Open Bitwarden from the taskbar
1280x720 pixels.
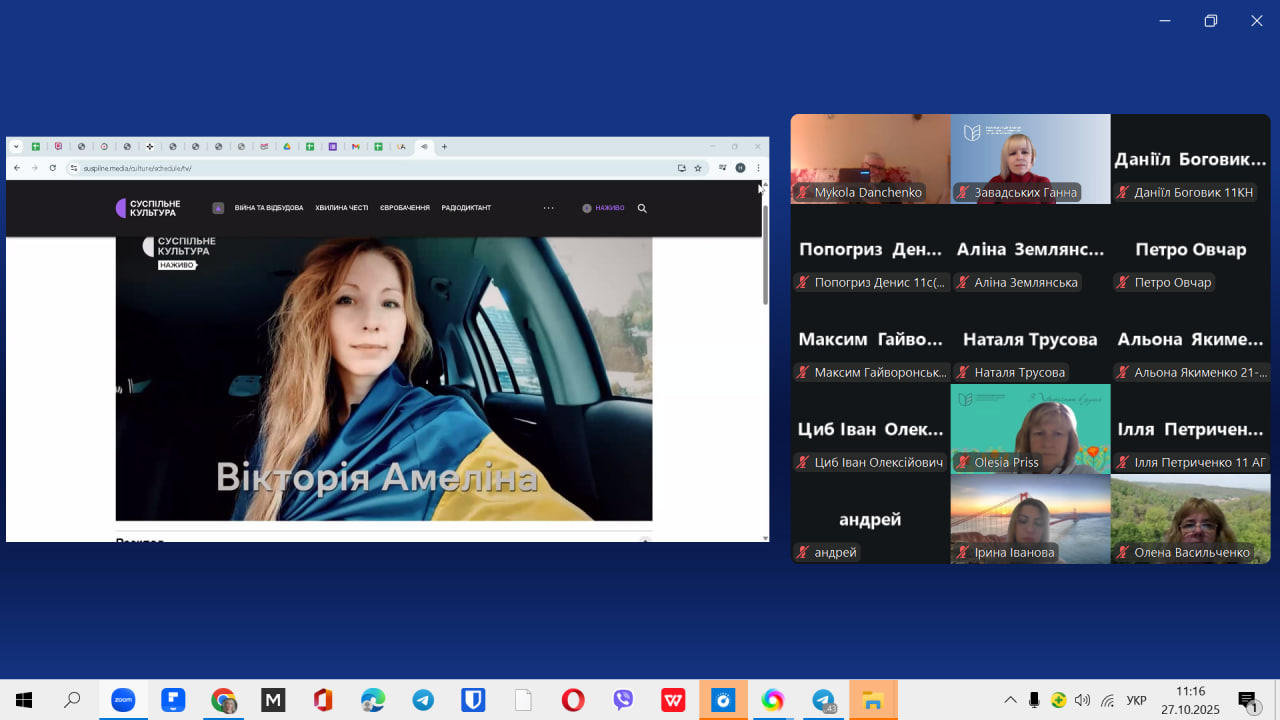(x=473, y=700)
